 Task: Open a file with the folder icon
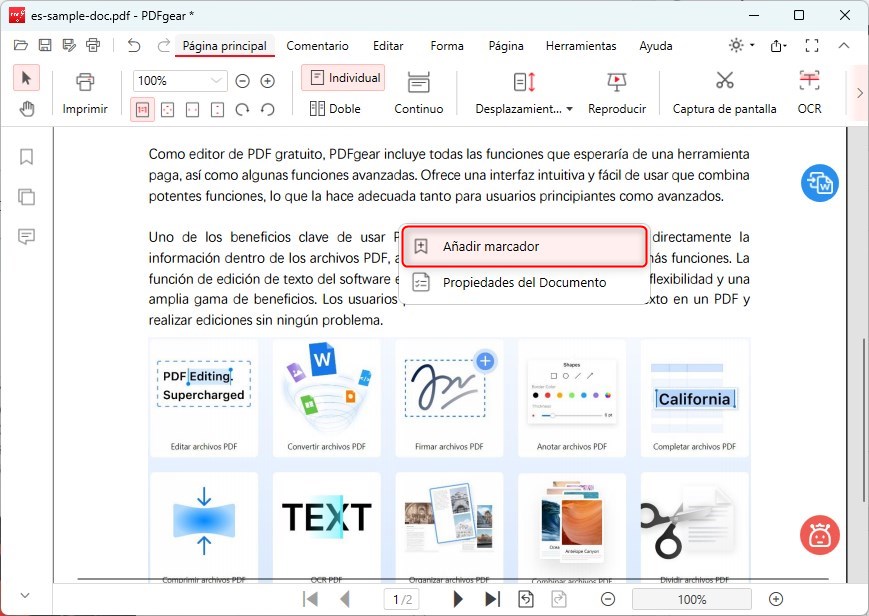pyautogui.click(x=21, y=45)
